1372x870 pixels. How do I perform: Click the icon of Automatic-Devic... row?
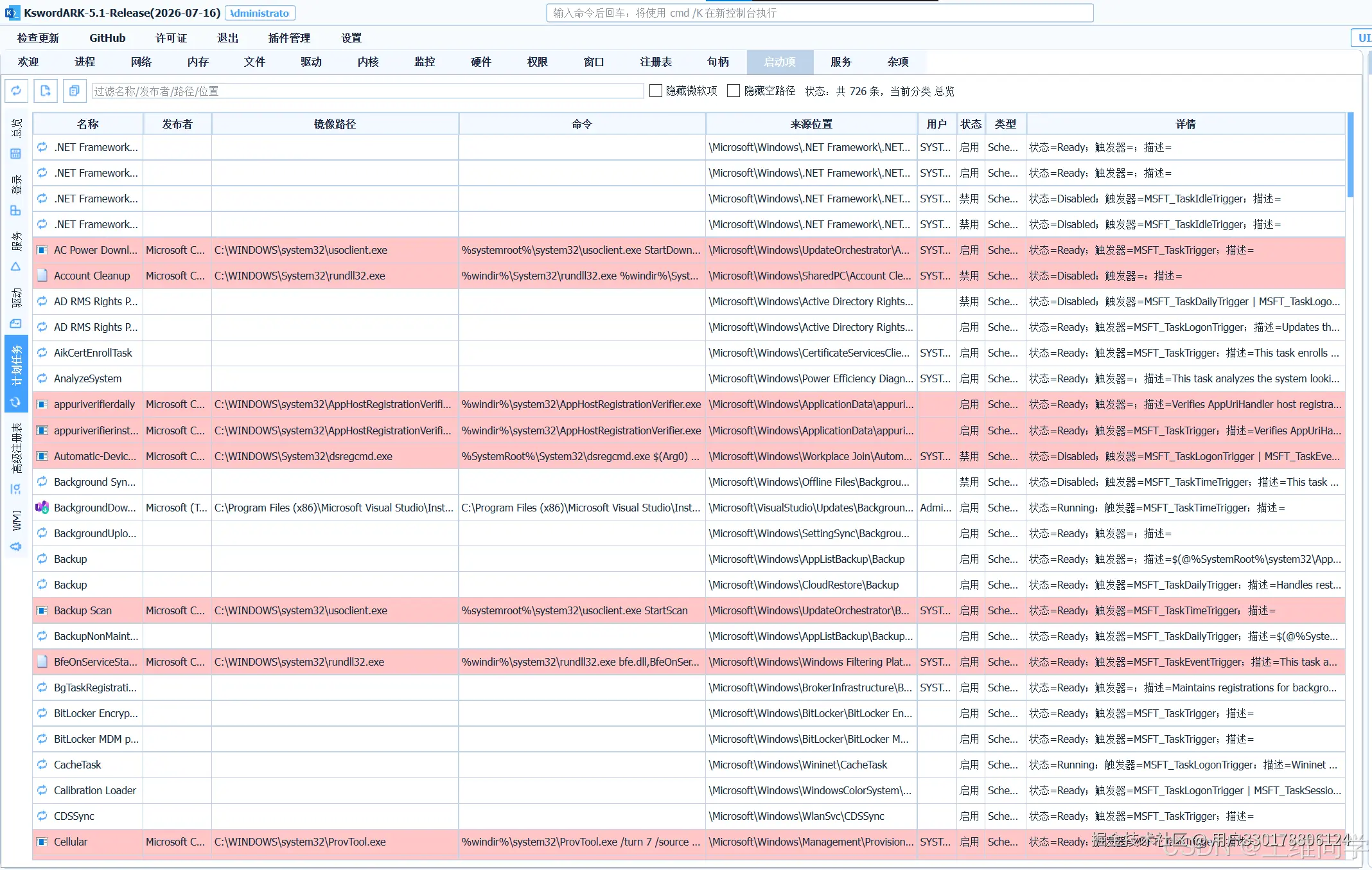pyautogui.click(x=42, y=456)
